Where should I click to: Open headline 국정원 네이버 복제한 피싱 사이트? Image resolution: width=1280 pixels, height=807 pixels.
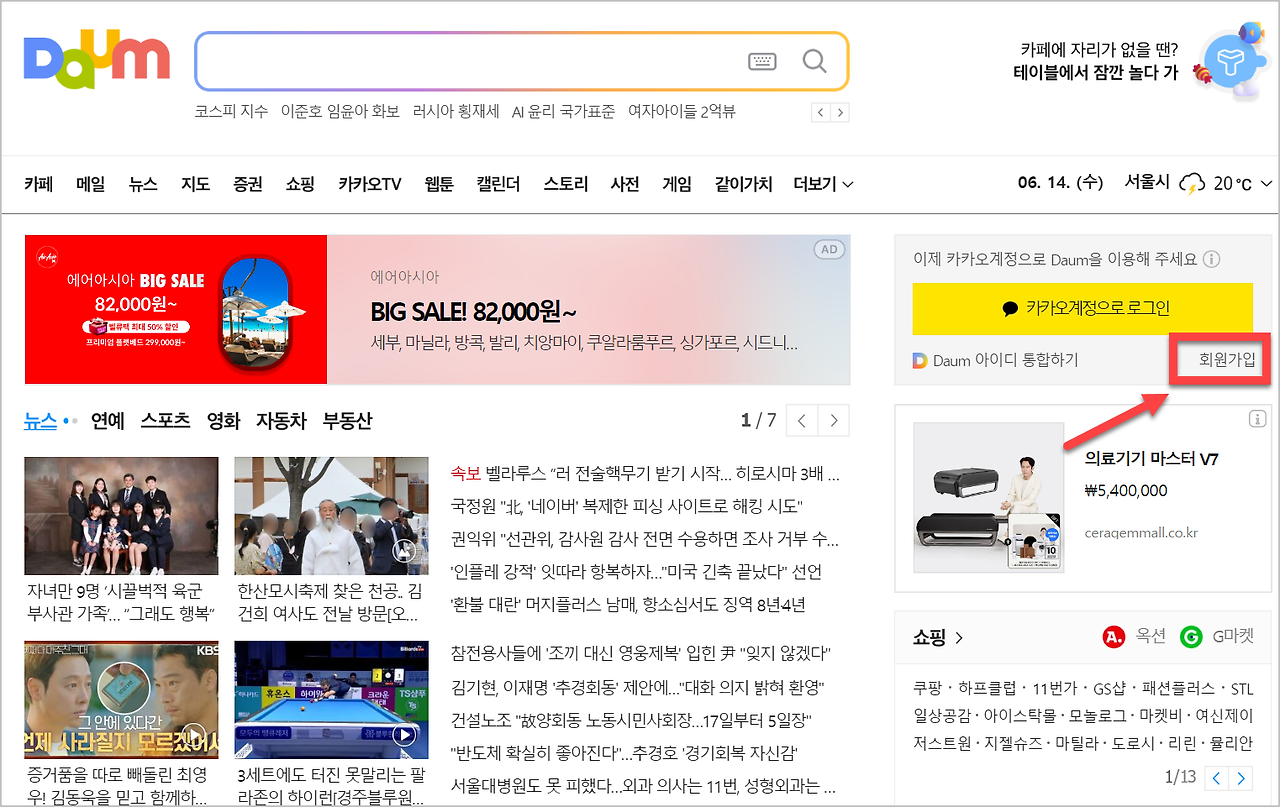click(x=627, y=506)
